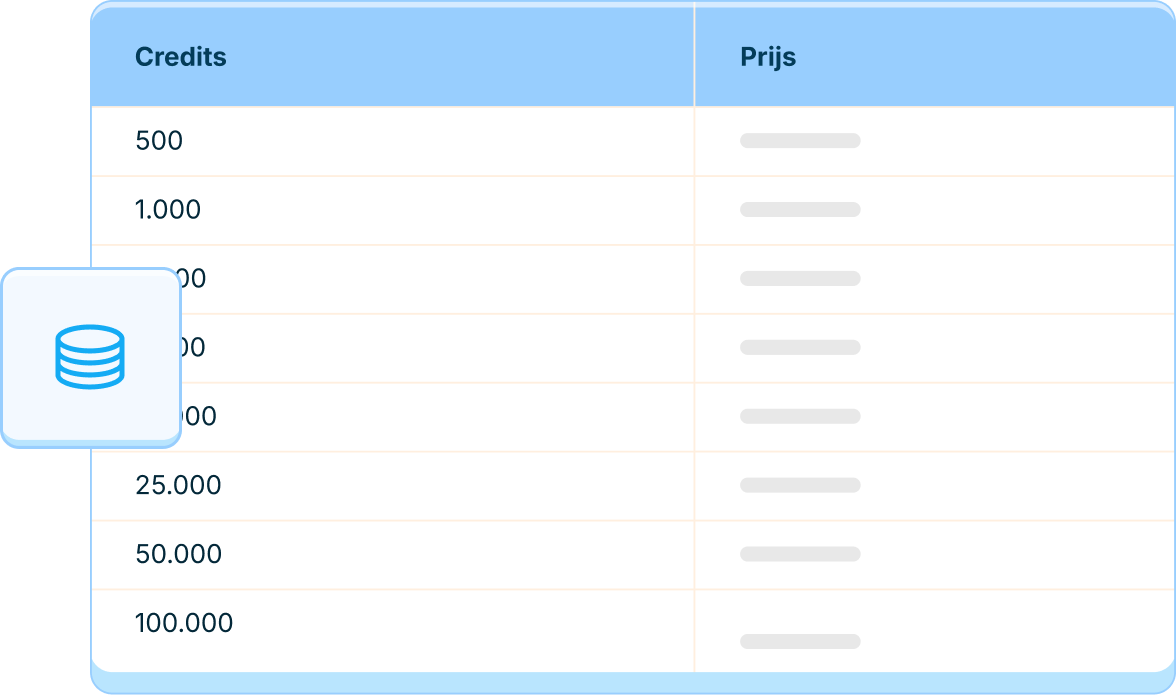This screenshot has height=695, width=1176.
Task: Select the 500 credits row
Action: [x=159, y=141]
